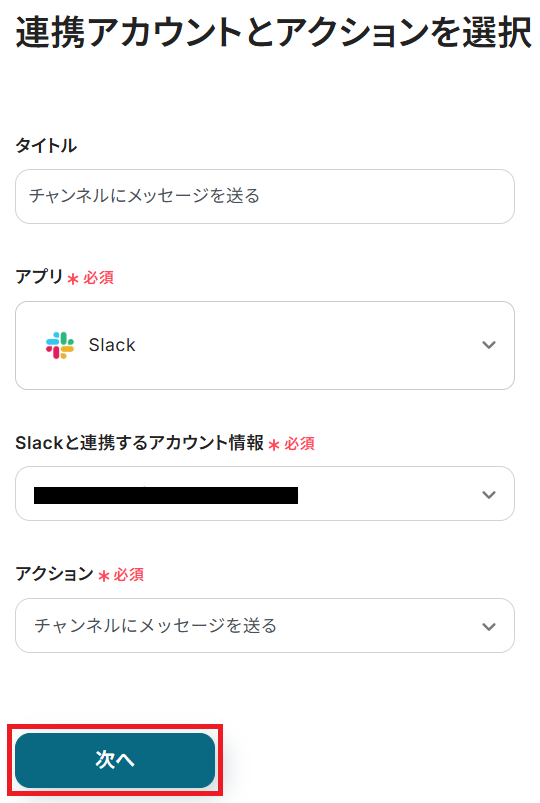Click the タイトル field label

point(46,145)
